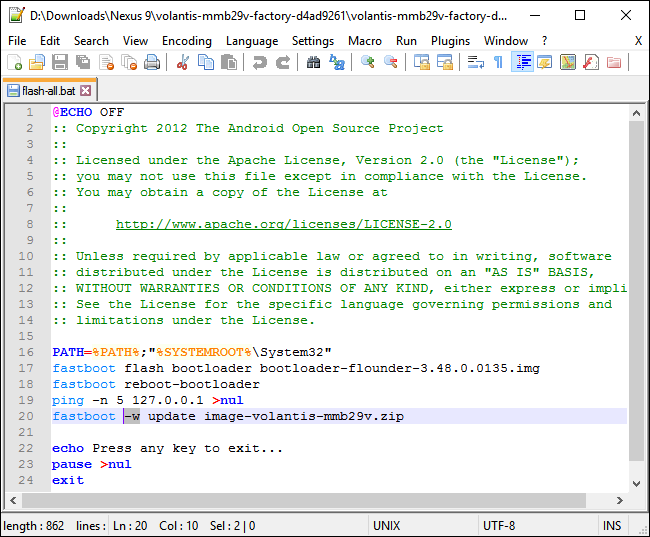Open the Encoding menu

186,41
